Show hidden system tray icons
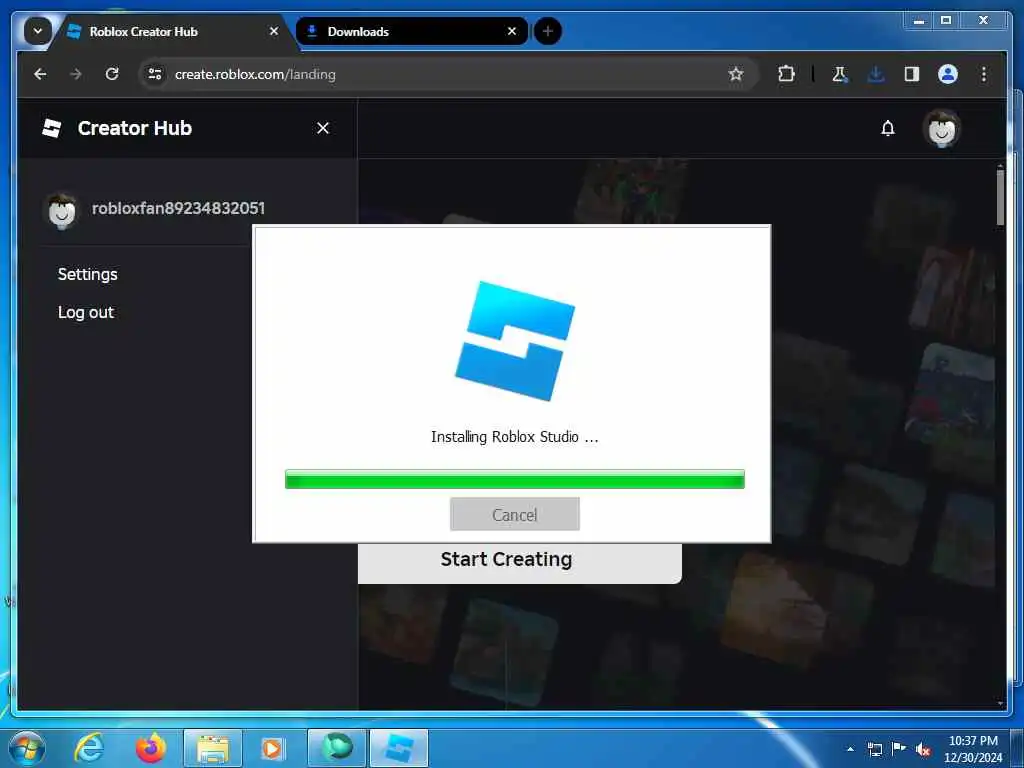 (850, 749)
